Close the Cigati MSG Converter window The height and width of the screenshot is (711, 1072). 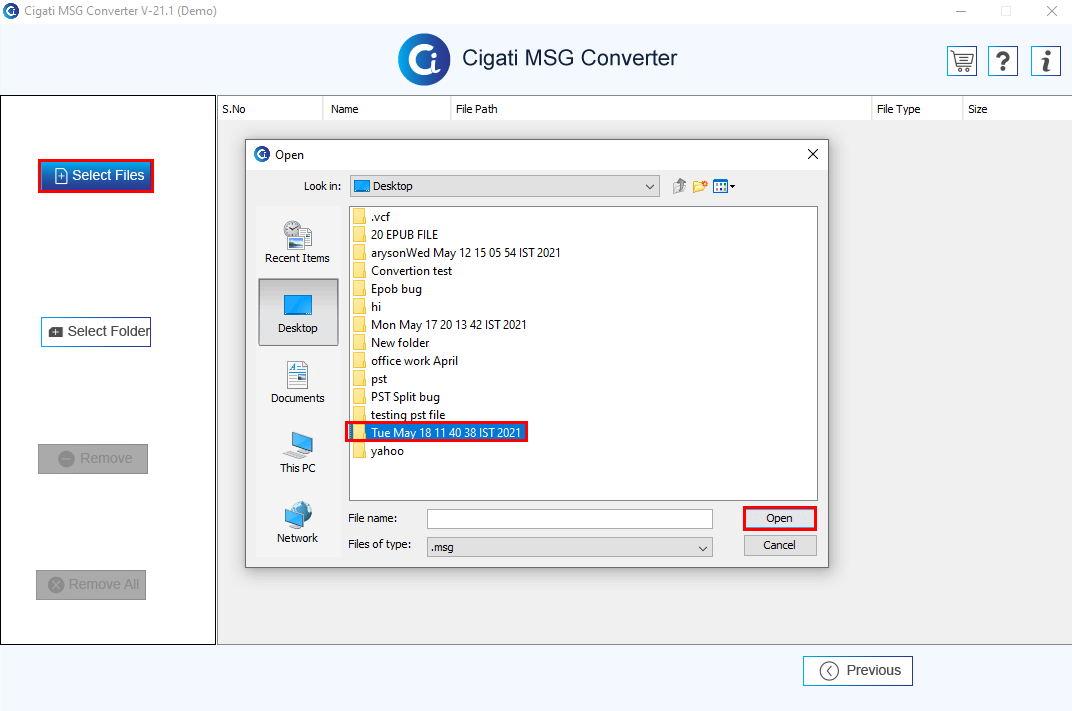click(1052, 11)
